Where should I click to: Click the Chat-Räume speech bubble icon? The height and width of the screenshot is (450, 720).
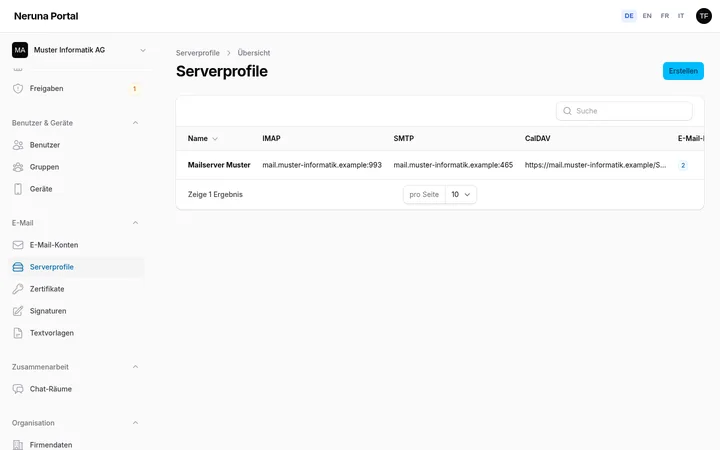point(18,389)
